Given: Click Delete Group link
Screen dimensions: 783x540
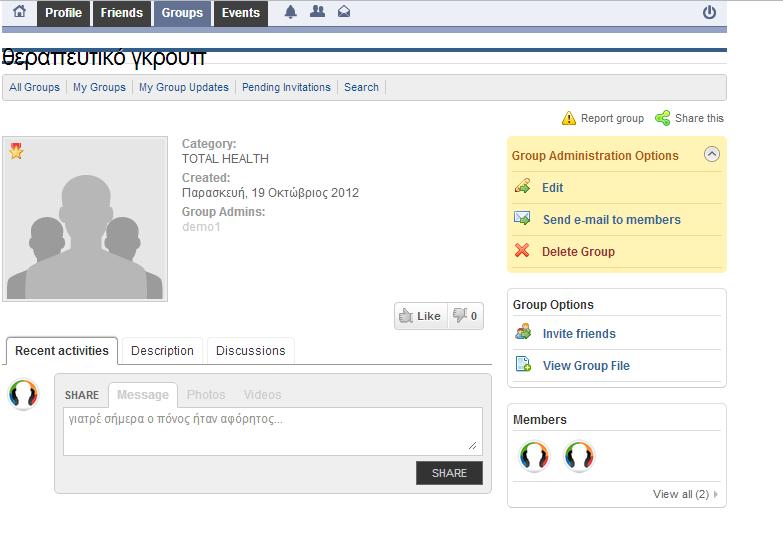Looking at the screenshot, I should click(x=578, y=252).
